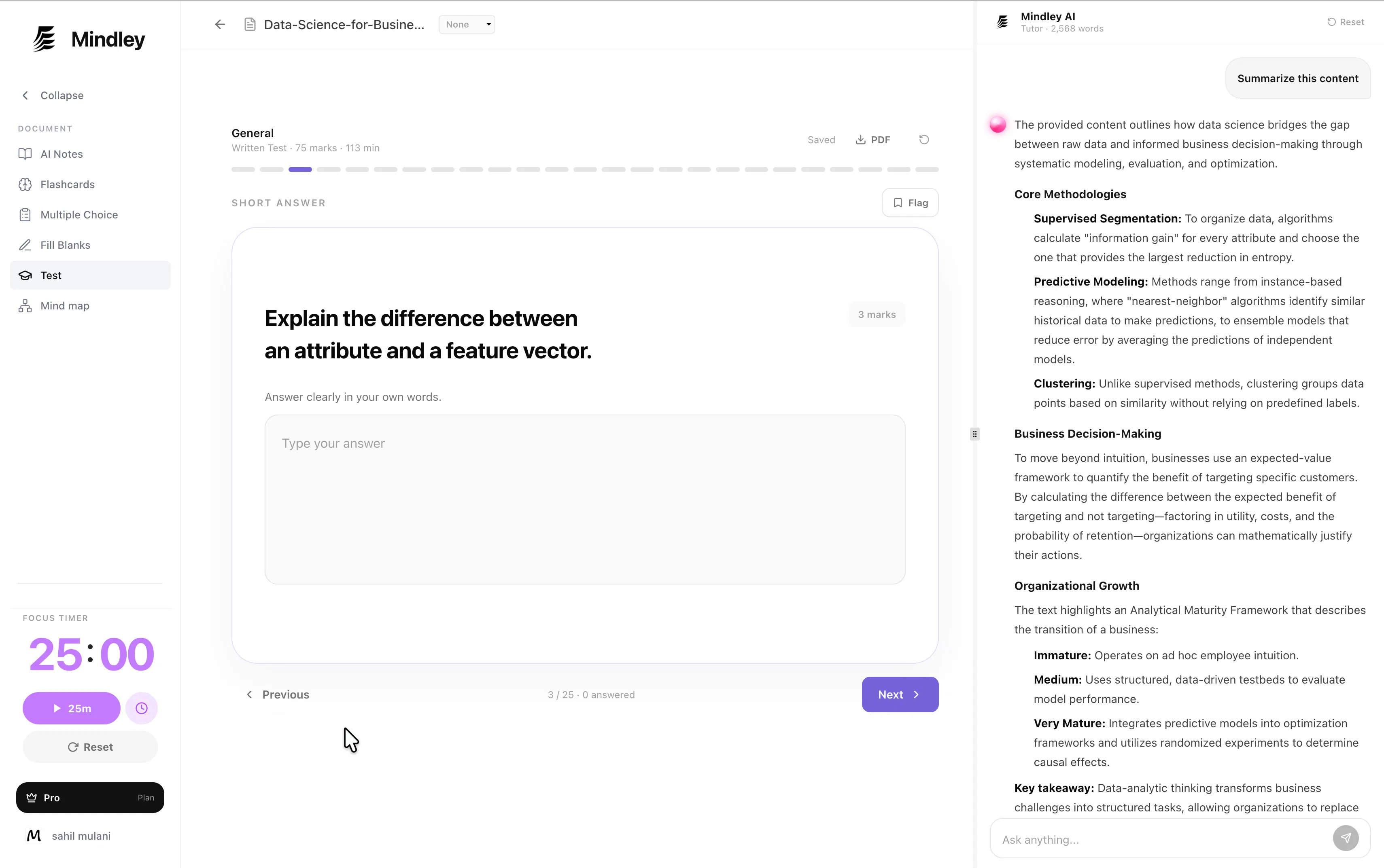Click the 3 marks badge
This screenshot has height=868, width=1384.
click(x=877, y=315)
